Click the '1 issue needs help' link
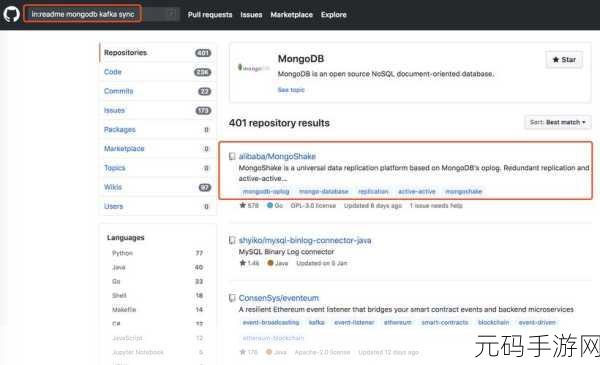The height and width of the screenshot is (365, 600). click(x=436, y=205)
